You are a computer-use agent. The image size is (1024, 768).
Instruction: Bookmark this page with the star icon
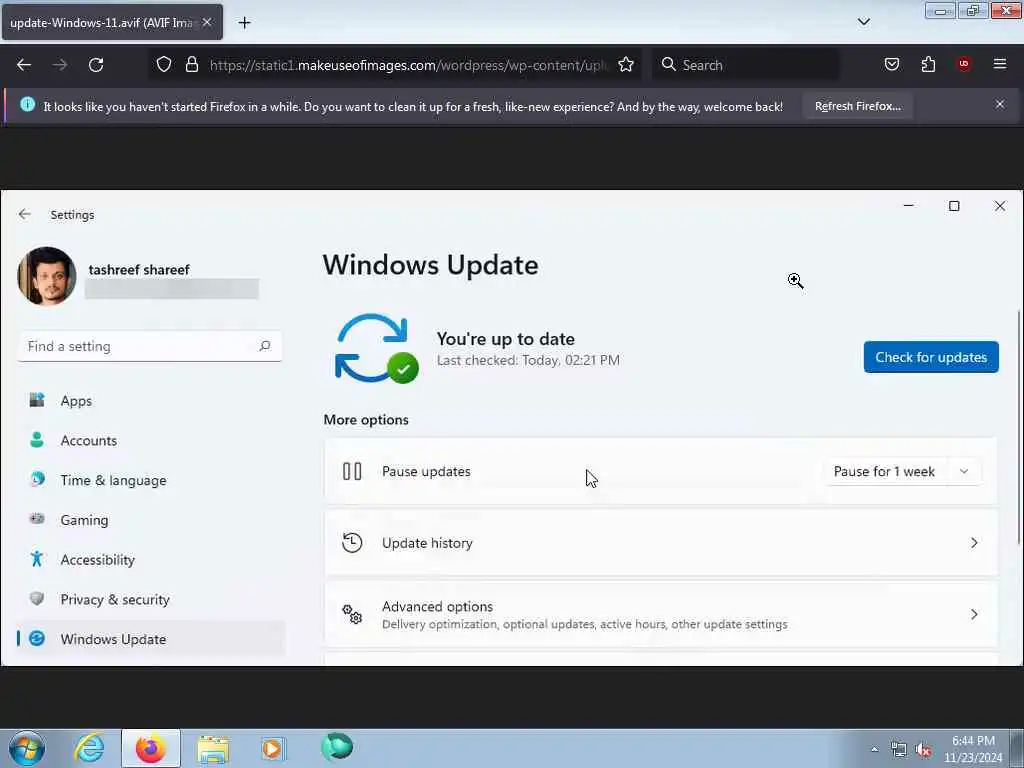tap(626, 65)
